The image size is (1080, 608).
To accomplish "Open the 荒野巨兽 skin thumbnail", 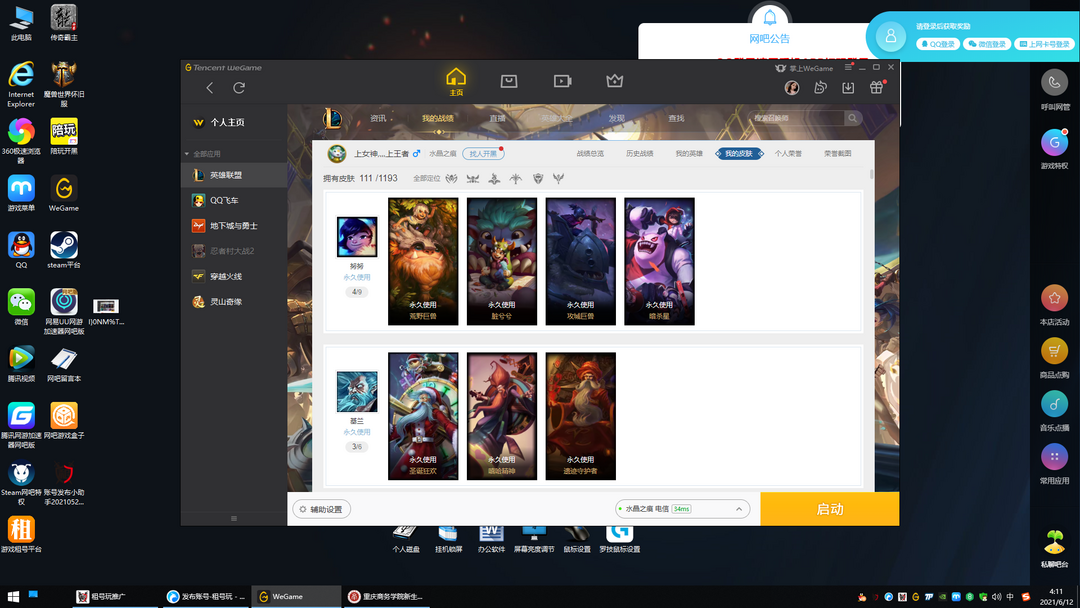I will (423, 262).
